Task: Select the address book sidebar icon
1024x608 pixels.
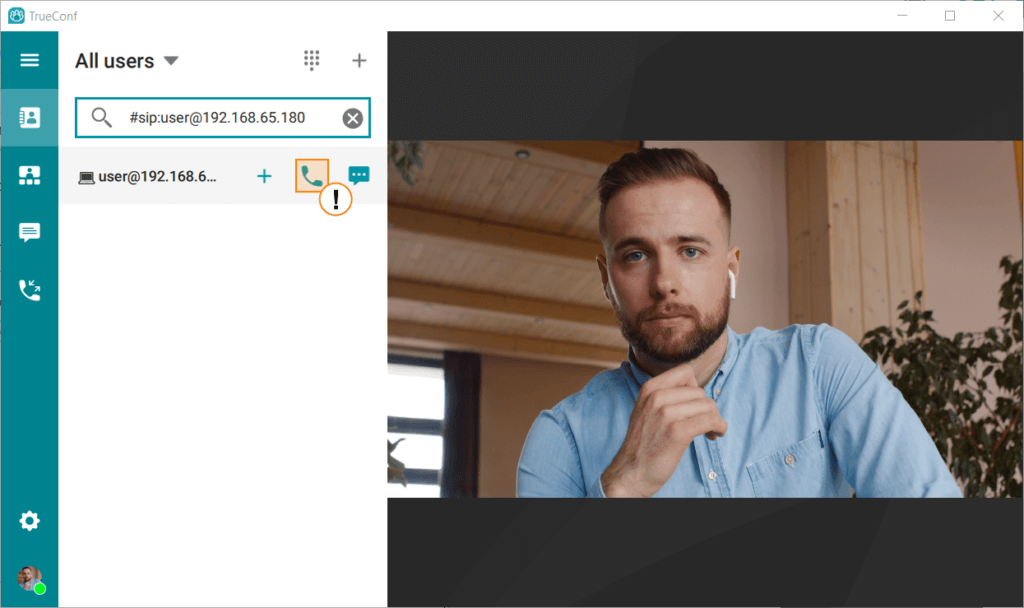Action: tap(29, 117)
